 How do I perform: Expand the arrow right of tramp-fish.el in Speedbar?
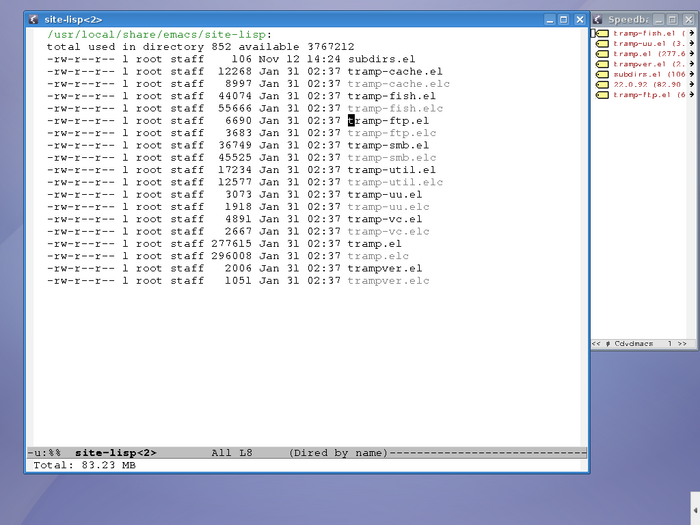tap(691, 33)
